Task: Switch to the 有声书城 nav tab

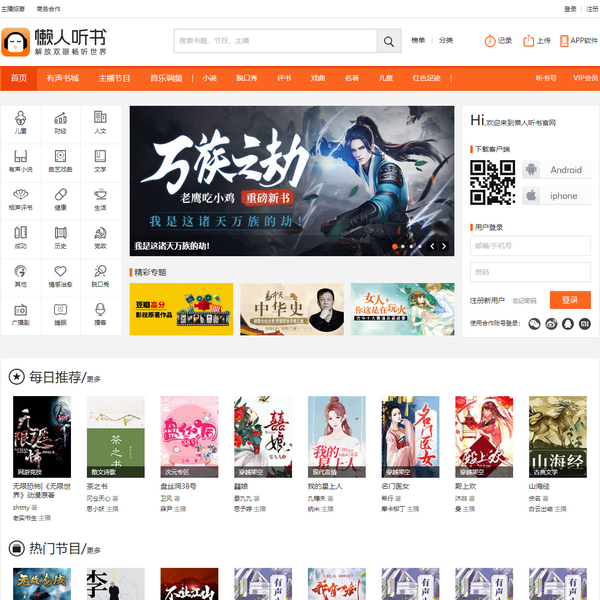Action: [62, 78]
